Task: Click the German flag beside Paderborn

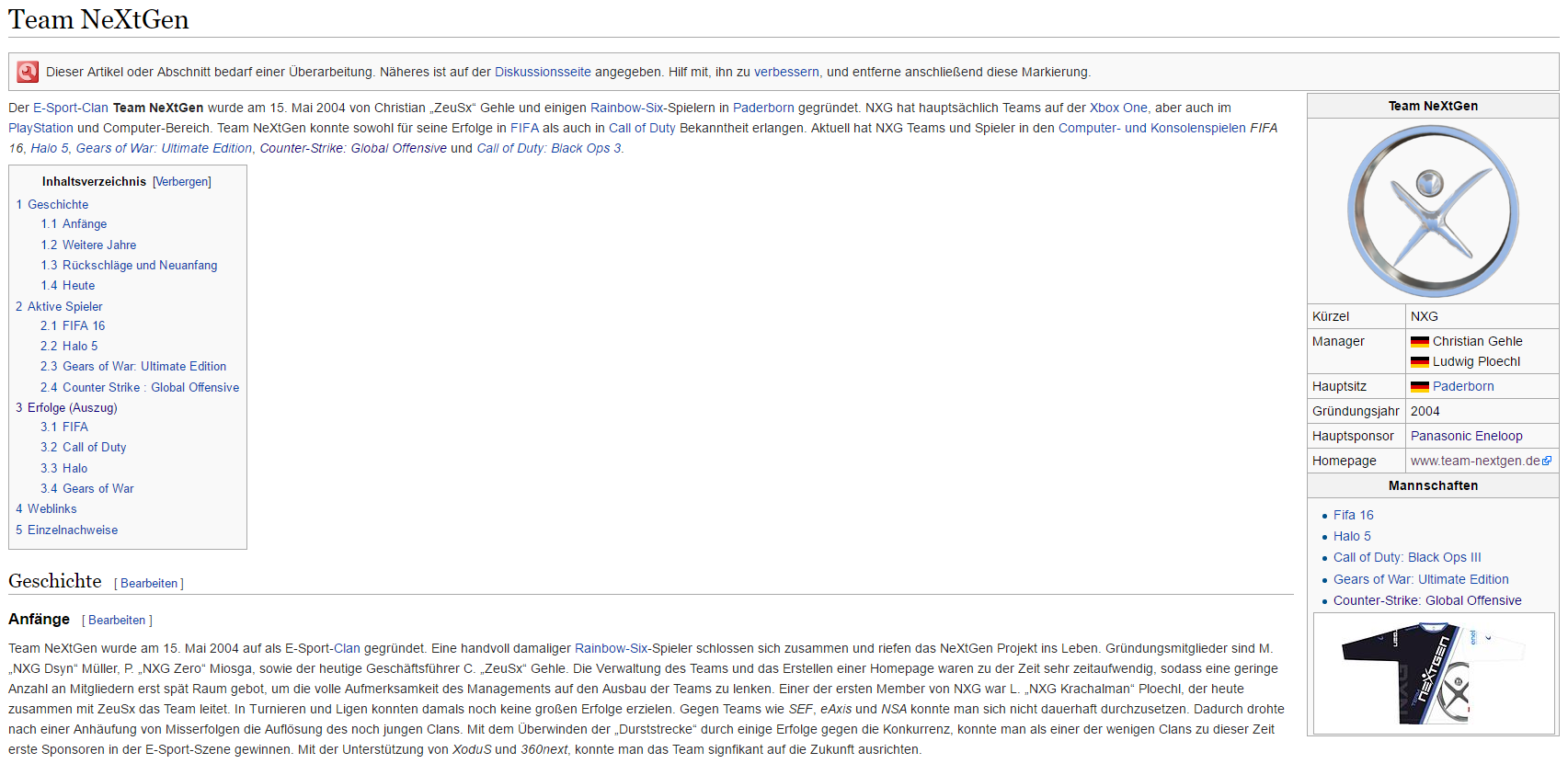Action: point(1419,386)
